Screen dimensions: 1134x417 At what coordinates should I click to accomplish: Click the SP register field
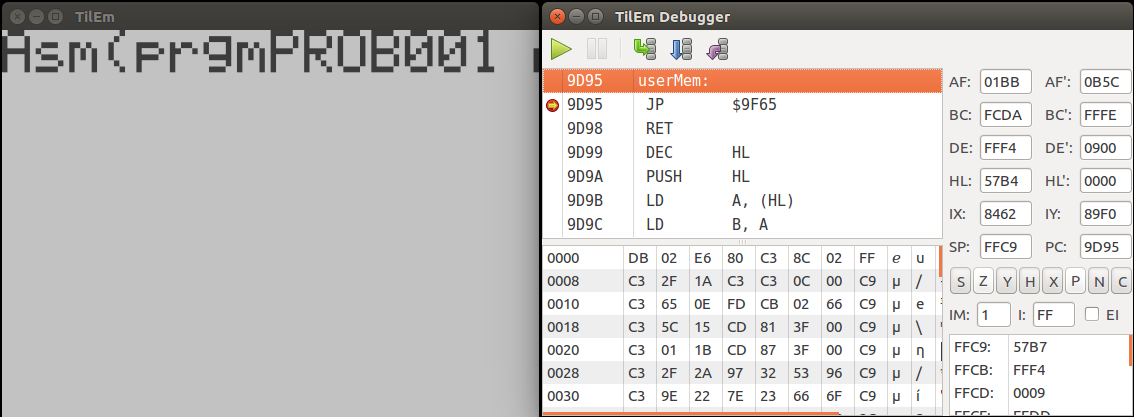tap(1005, 246)
